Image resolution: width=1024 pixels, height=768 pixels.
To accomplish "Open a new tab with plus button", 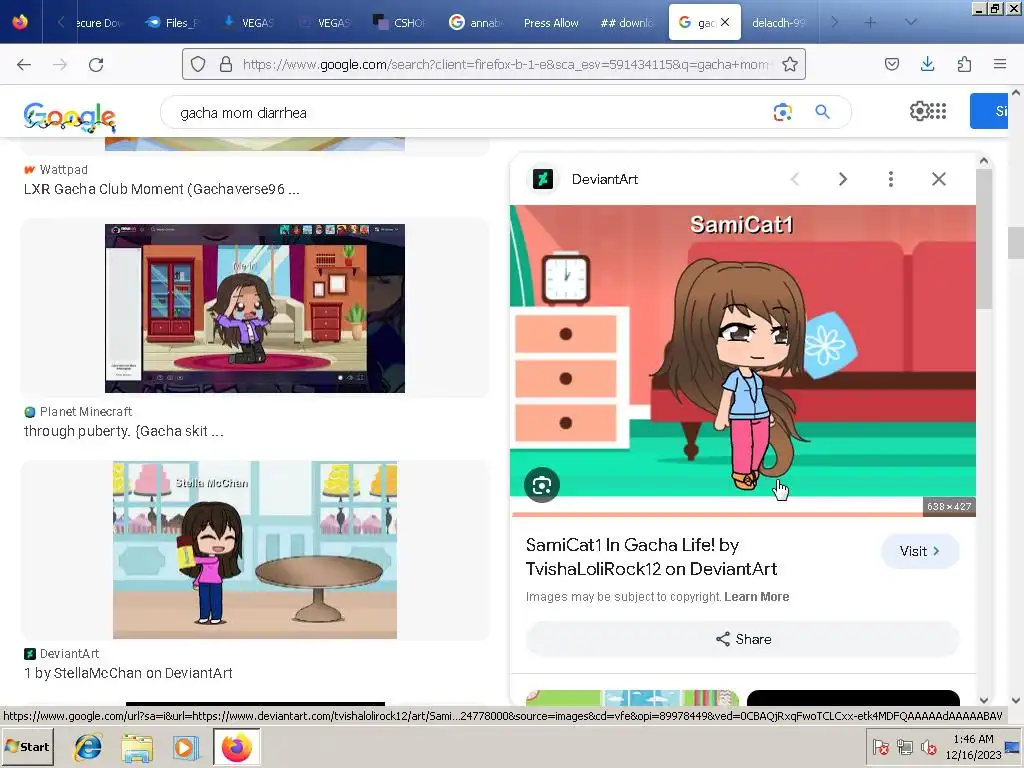I will pyautogui.click(x=870, y=22).
